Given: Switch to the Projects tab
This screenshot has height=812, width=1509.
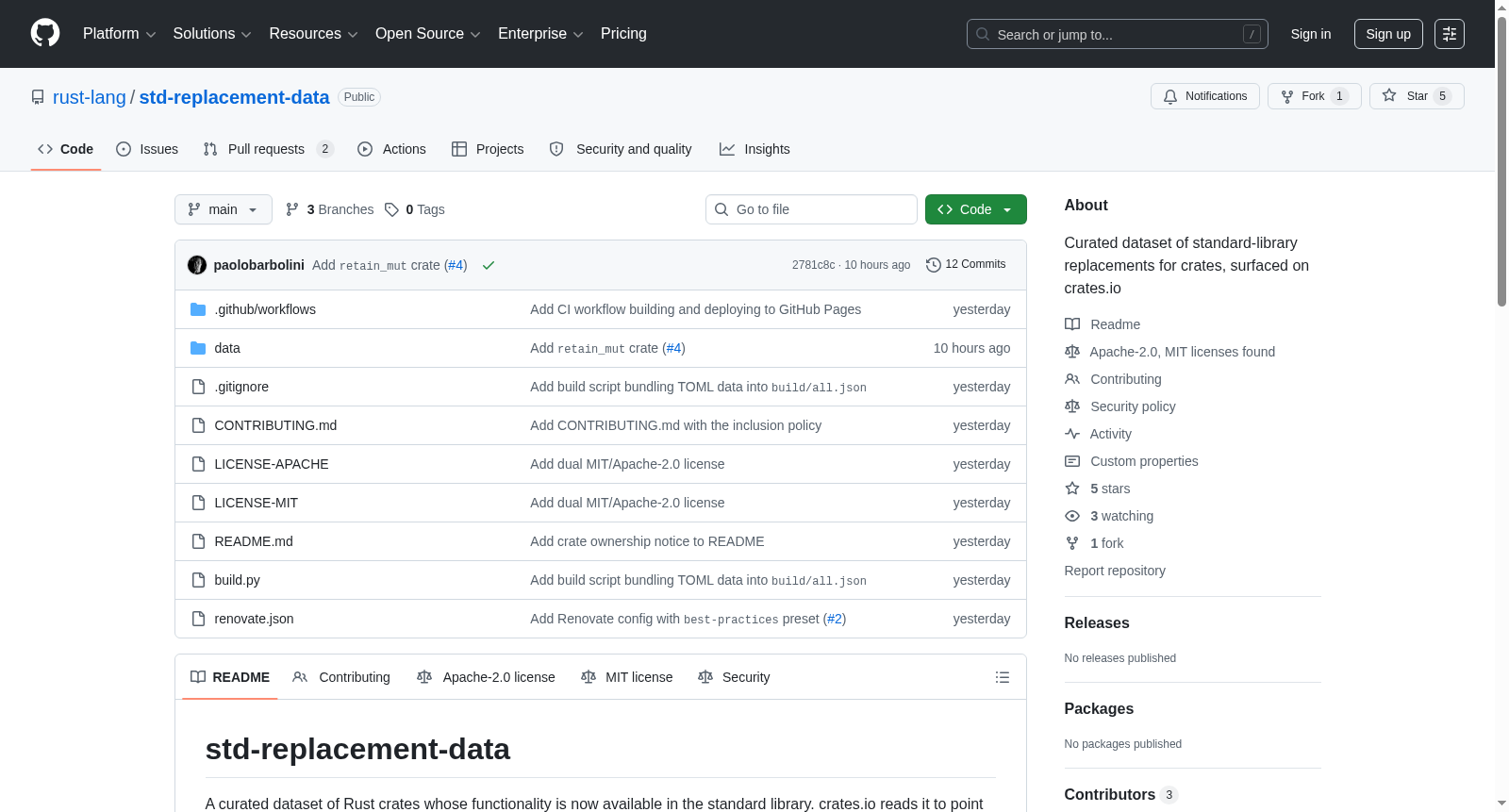Looking at the screenshot, I should (x=488, y=149).
